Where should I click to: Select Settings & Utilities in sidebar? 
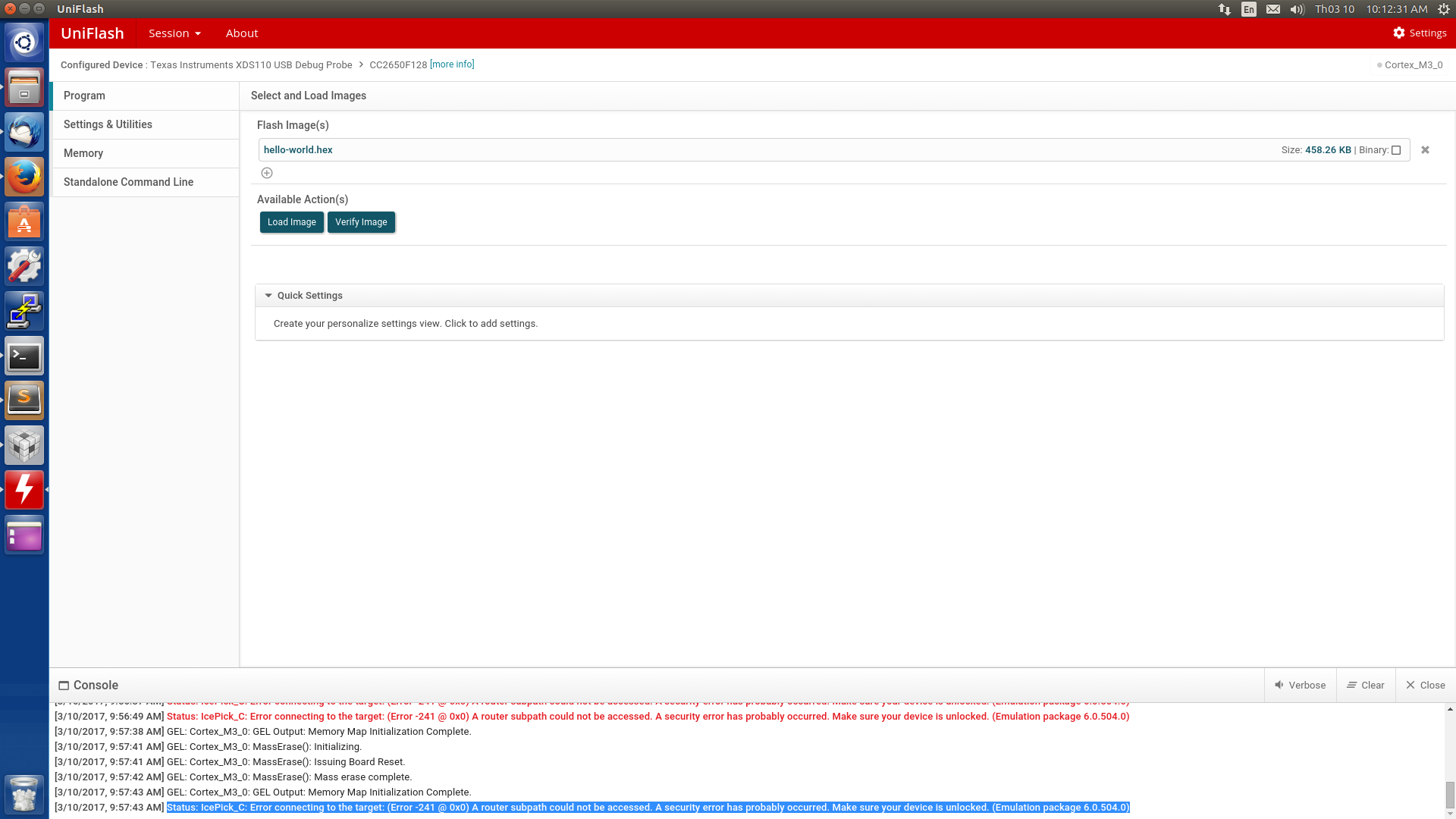coord(108,124)
